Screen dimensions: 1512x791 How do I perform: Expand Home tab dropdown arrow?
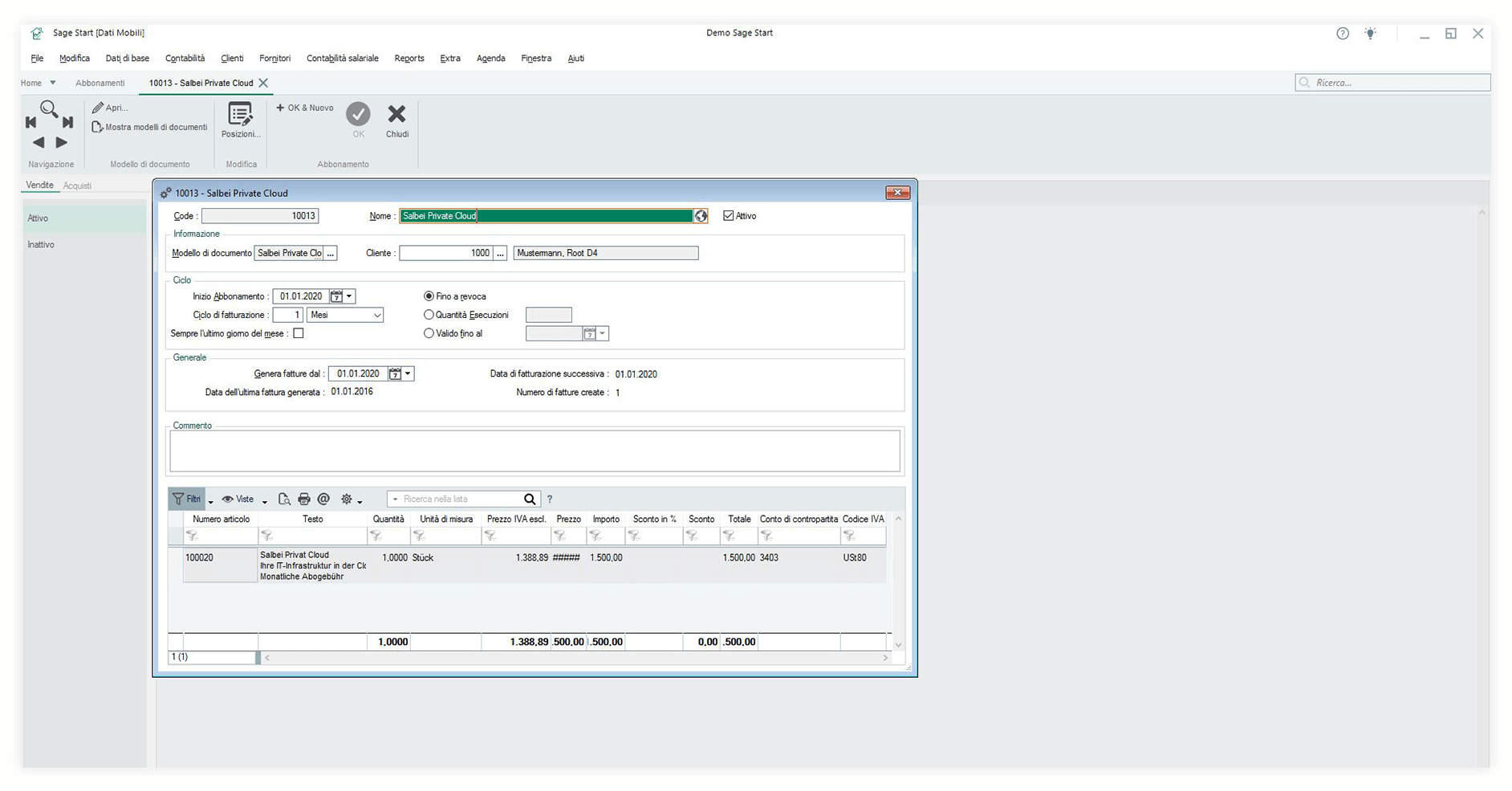53,83
